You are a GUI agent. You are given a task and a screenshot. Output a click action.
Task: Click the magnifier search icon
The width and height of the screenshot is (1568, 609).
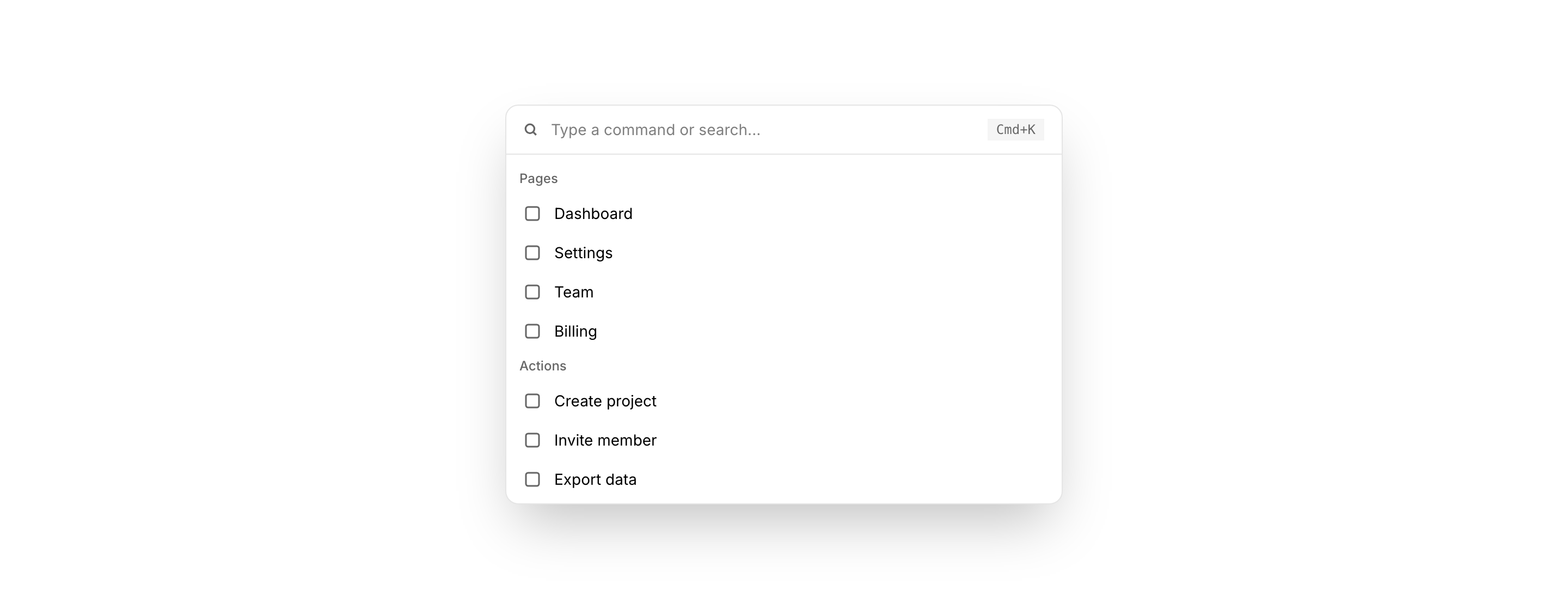click(x=531, y=130)
